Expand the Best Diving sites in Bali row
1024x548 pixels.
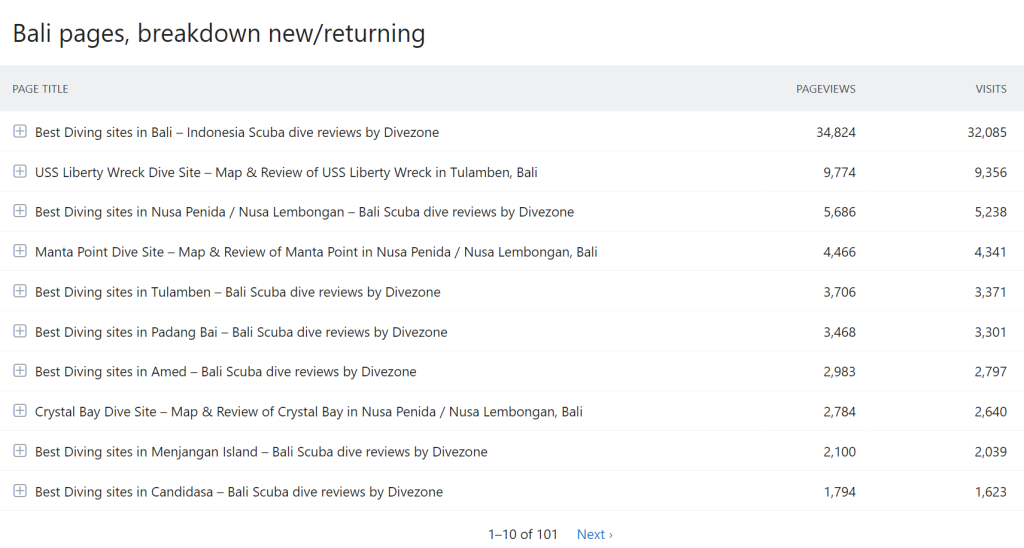click(19, 132)
